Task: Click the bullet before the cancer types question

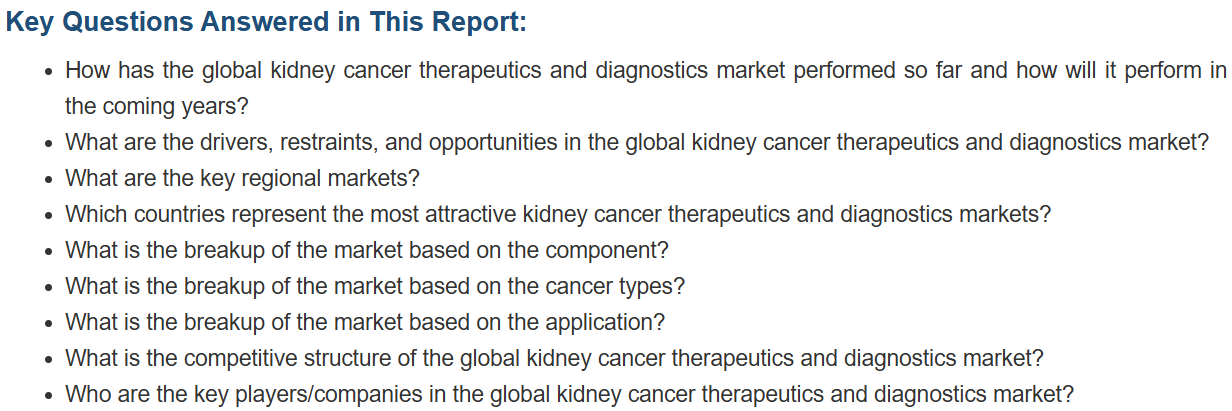Action: tap(49, 287)
